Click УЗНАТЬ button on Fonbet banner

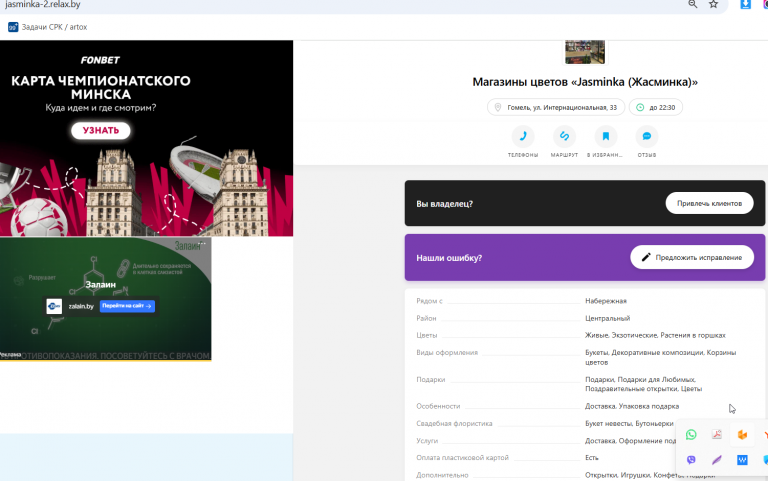click(101, 130)
